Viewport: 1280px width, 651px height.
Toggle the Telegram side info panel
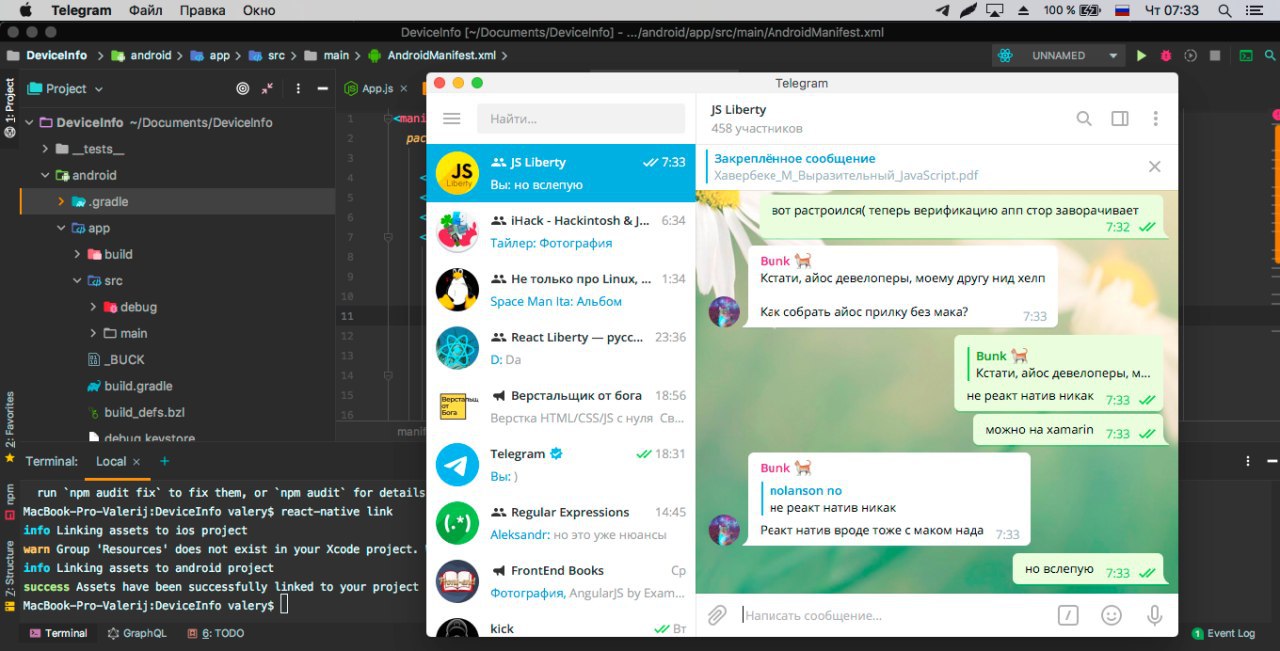coord(1120,118)
